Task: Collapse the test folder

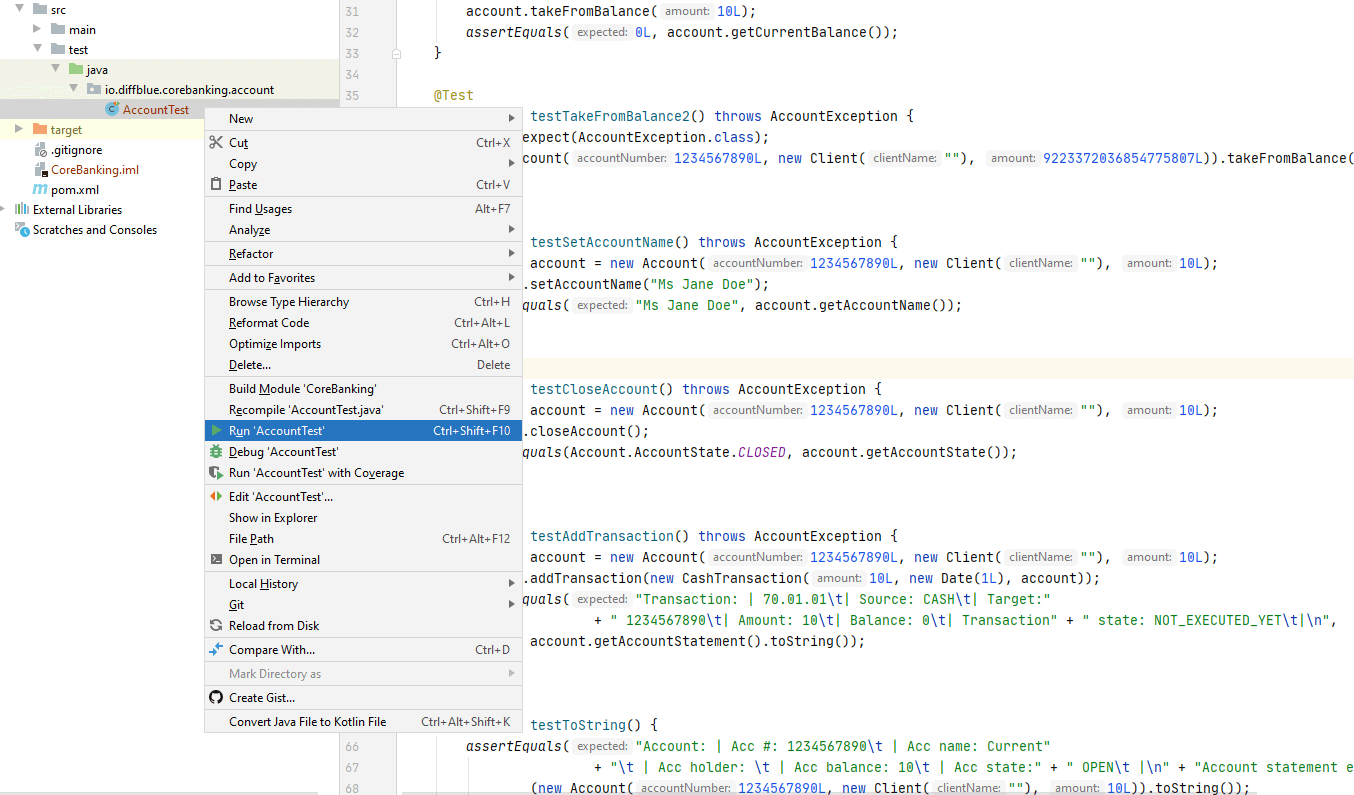Action: 38,50
